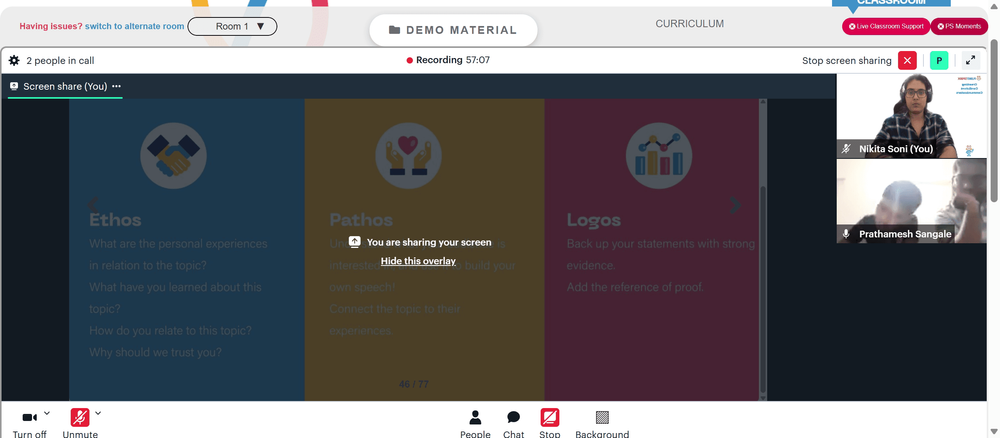Open the People panel

click(475, 424)
